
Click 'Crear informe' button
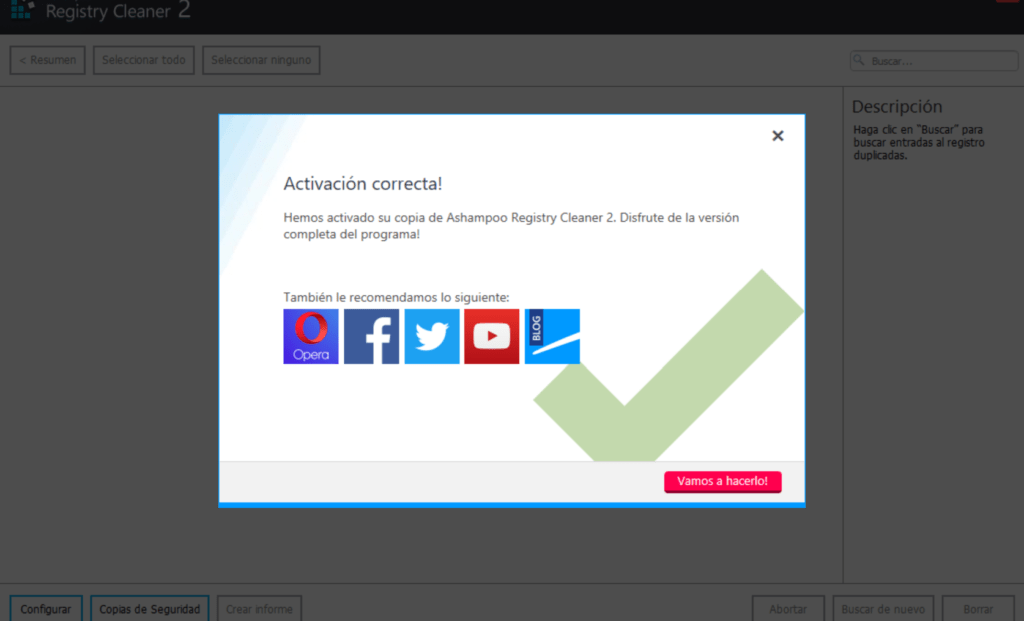(x=259, y=609)
